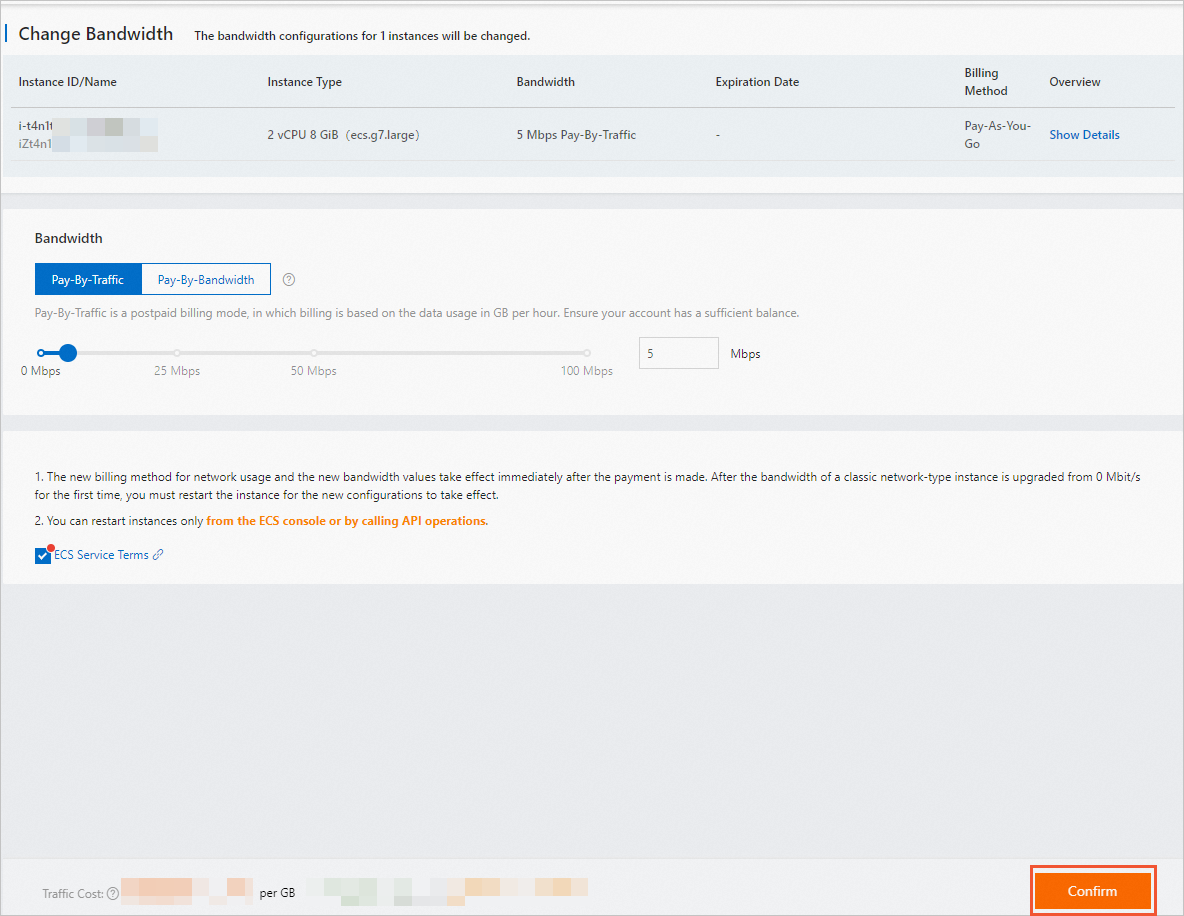
Task: Click the orange ECS console restart text
Action: [x=347, y=521]
